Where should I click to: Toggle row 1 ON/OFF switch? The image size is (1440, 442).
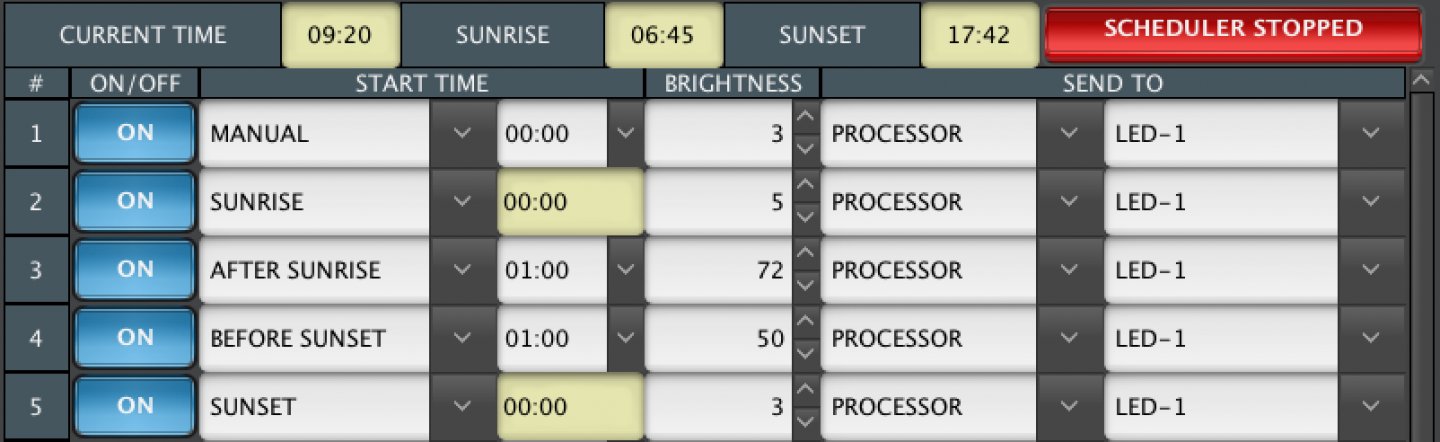135,133
